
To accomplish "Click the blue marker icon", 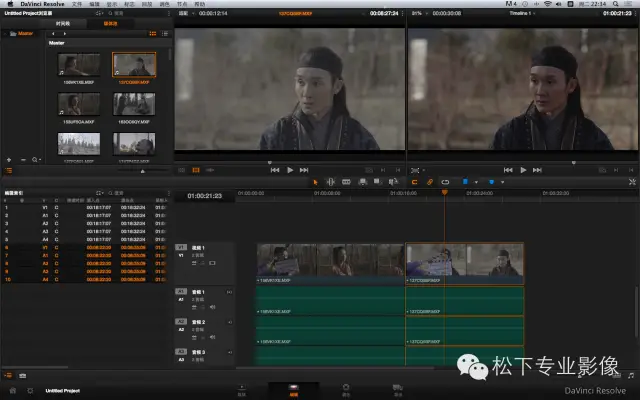I will tap(491, 182).
